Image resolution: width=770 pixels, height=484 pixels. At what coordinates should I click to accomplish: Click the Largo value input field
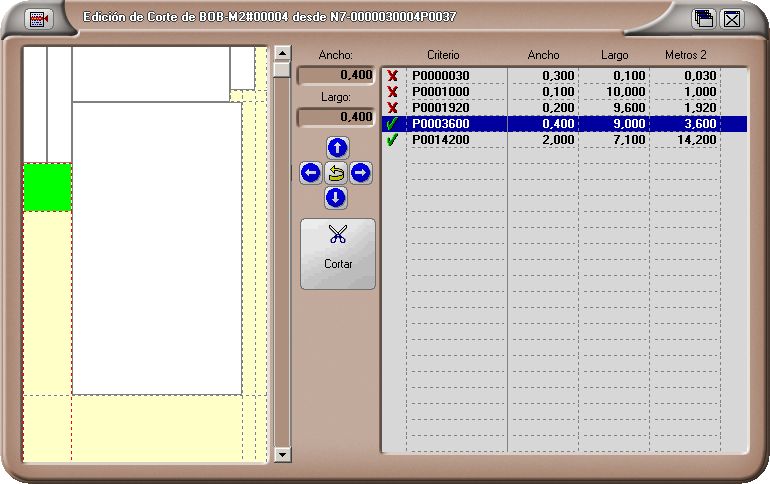[337, 117]
